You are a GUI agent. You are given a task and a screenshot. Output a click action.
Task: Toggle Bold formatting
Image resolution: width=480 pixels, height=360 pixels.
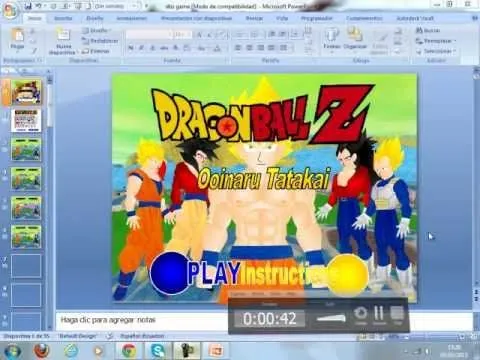point(131,48)
